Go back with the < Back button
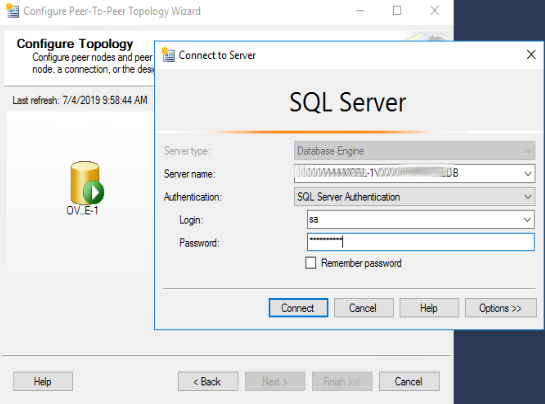 click(x=208, y=381)
